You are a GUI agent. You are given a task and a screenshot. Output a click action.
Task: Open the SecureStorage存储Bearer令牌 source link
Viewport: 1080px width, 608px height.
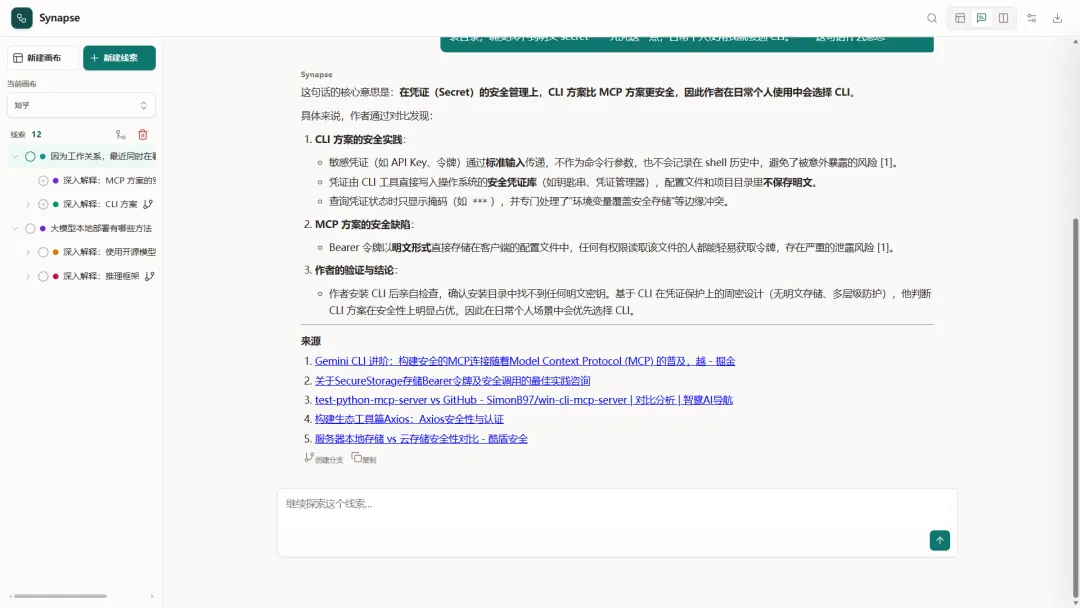coord(453,381)
